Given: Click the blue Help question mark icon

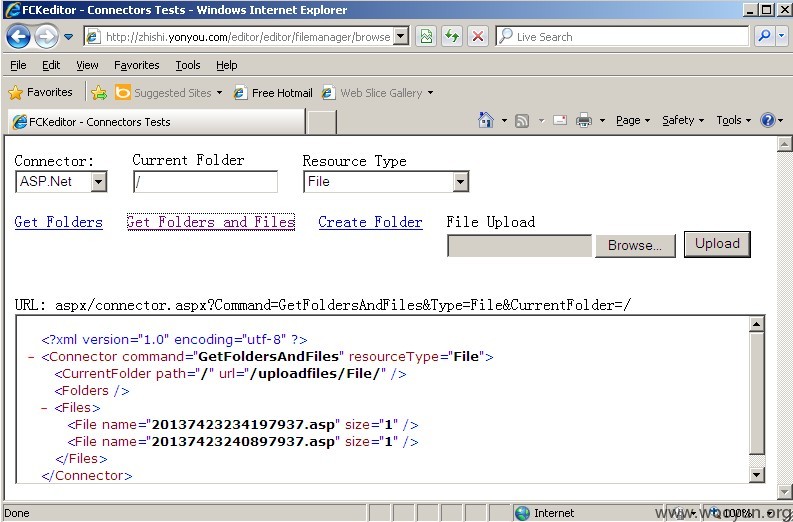Looking at the screenshot, I should [768, 120].
